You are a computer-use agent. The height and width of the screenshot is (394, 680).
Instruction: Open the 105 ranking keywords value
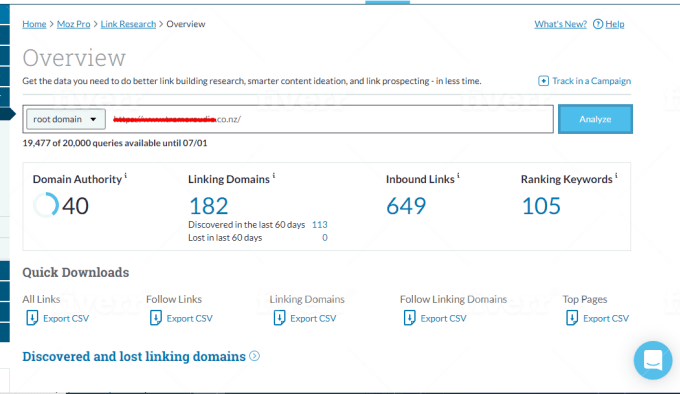541,206
